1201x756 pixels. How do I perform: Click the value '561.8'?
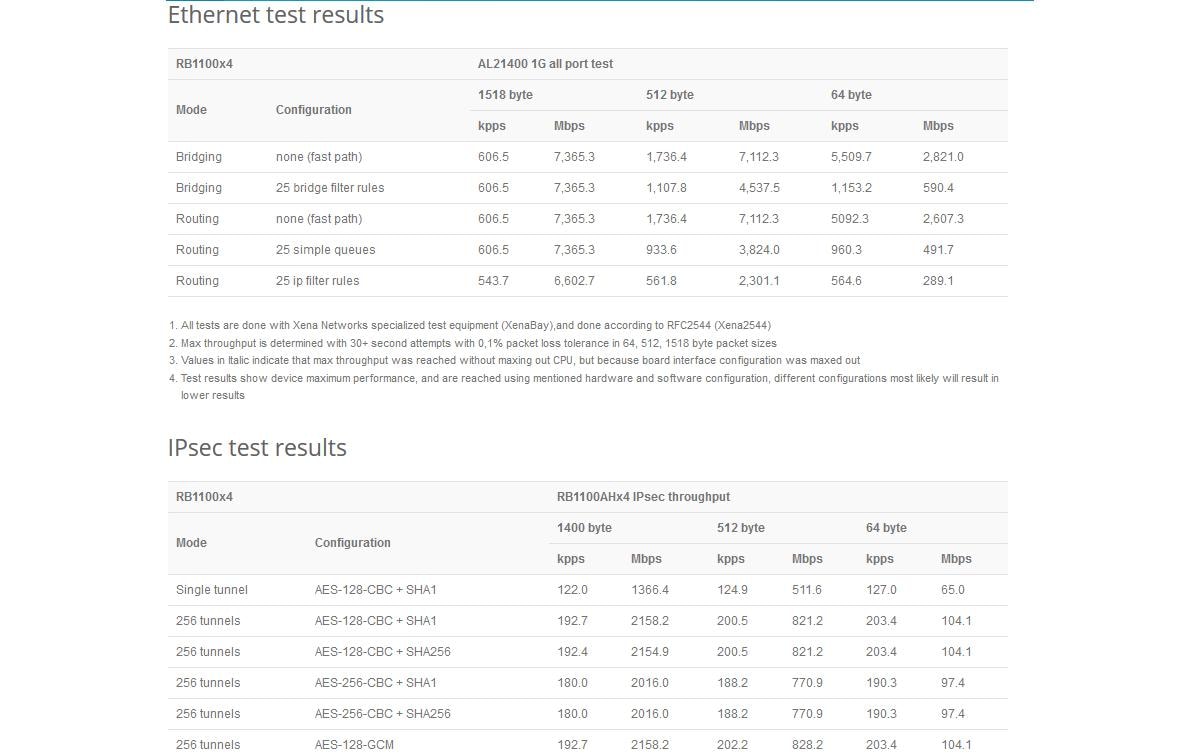pos(661,281)
